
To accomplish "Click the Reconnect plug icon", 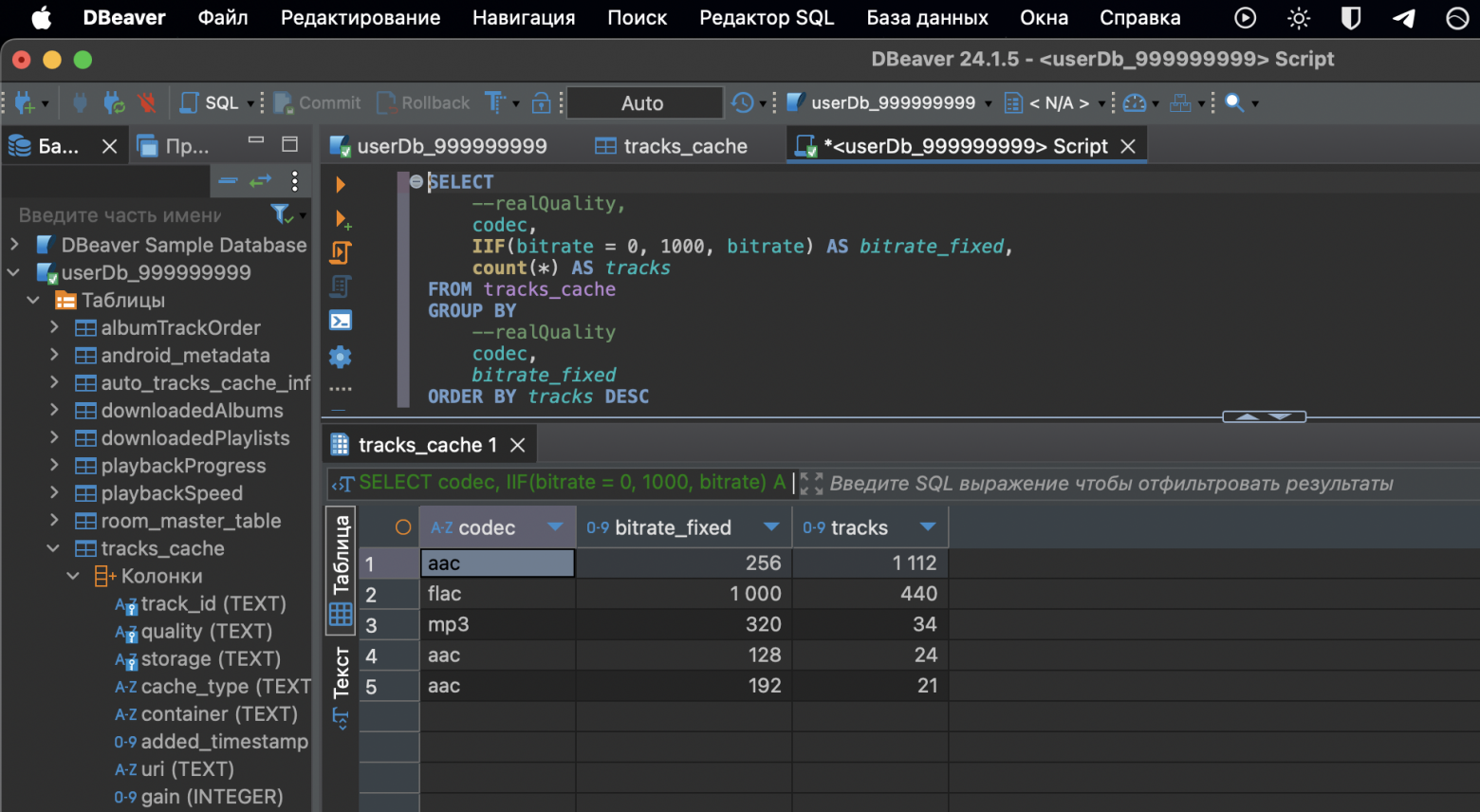I will coord(114,102).
